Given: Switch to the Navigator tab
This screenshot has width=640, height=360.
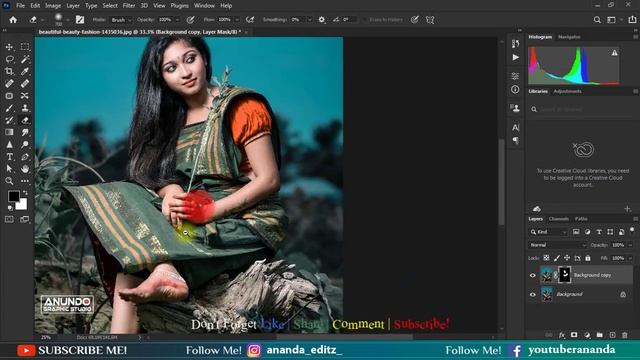Looking at the screenshot, I should (569, 37).
